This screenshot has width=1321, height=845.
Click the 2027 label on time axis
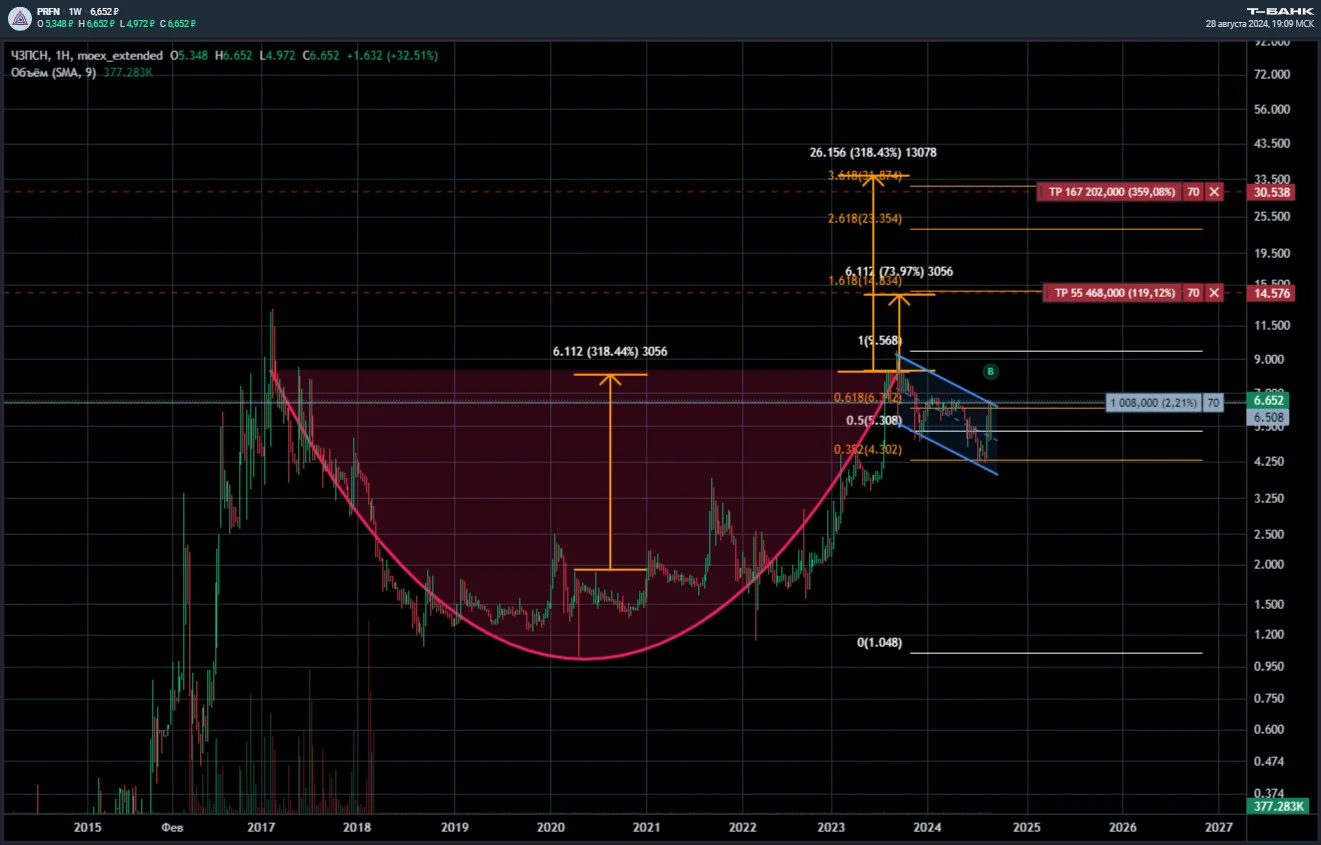(1218, 828)
